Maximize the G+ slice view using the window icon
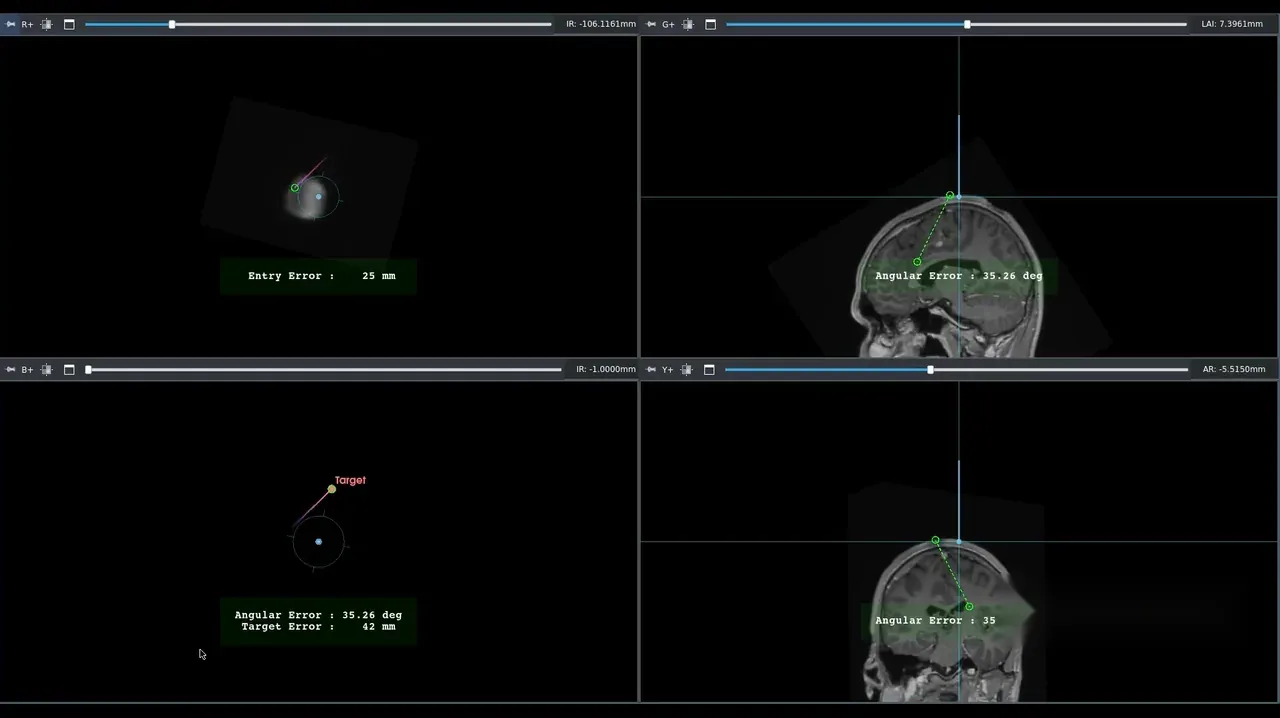1280x718 pixels. click(x=711, y=24)
